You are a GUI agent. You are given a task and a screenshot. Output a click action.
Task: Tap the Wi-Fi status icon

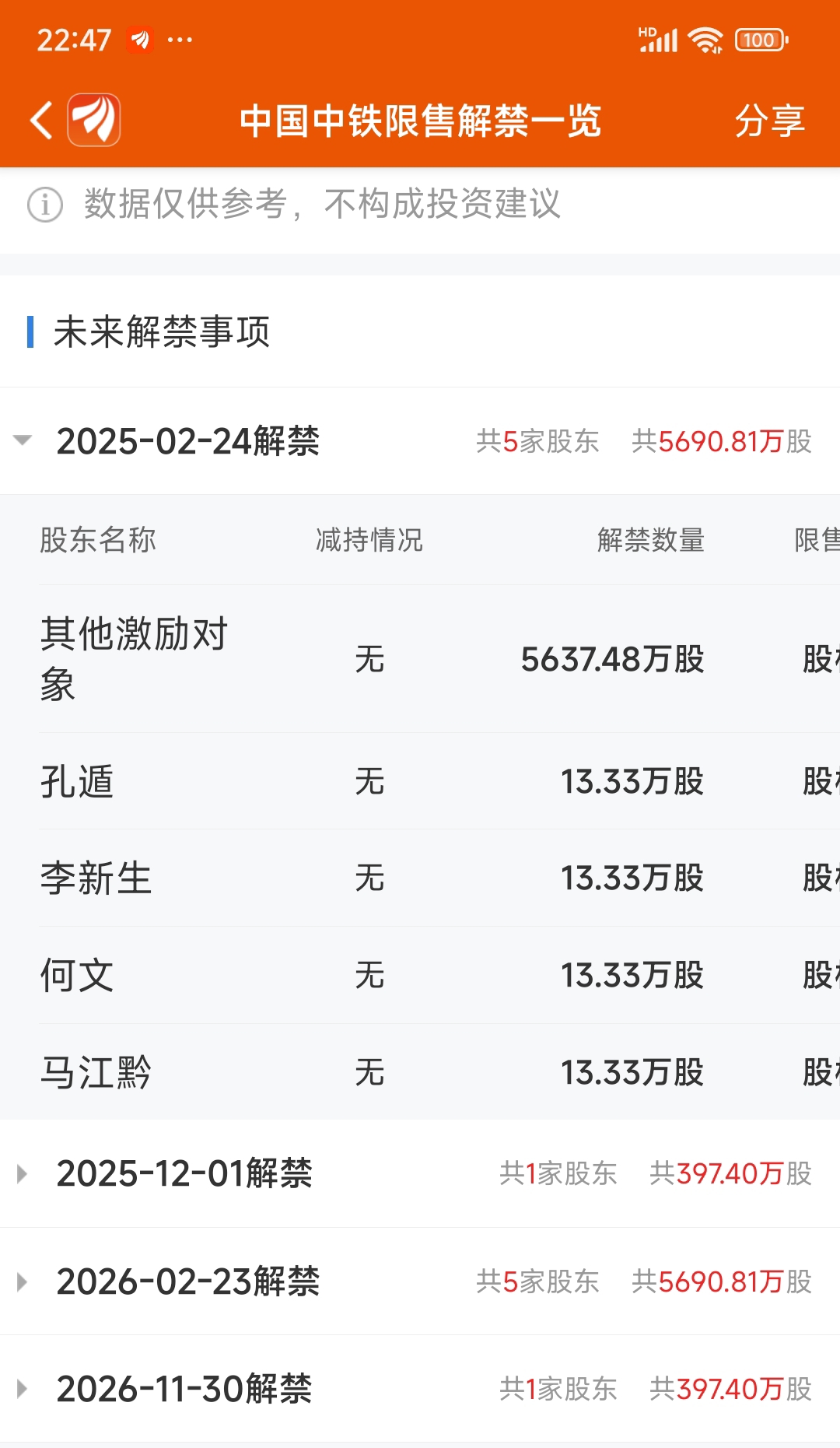(705, 40)
